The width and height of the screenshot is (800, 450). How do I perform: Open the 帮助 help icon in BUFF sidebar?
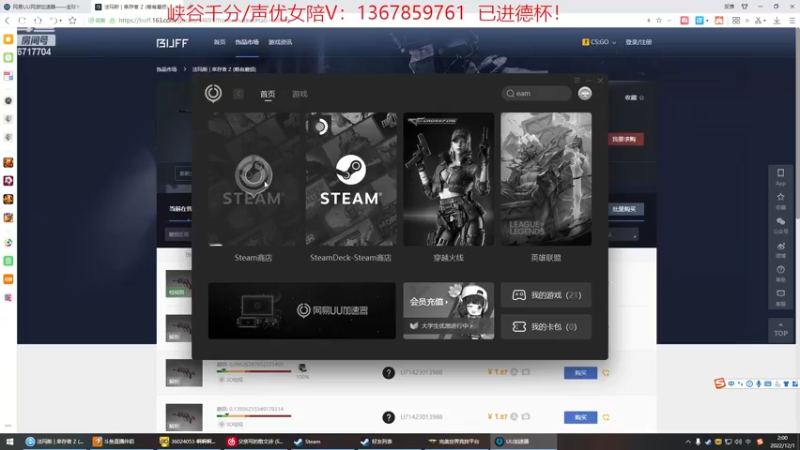780,273
